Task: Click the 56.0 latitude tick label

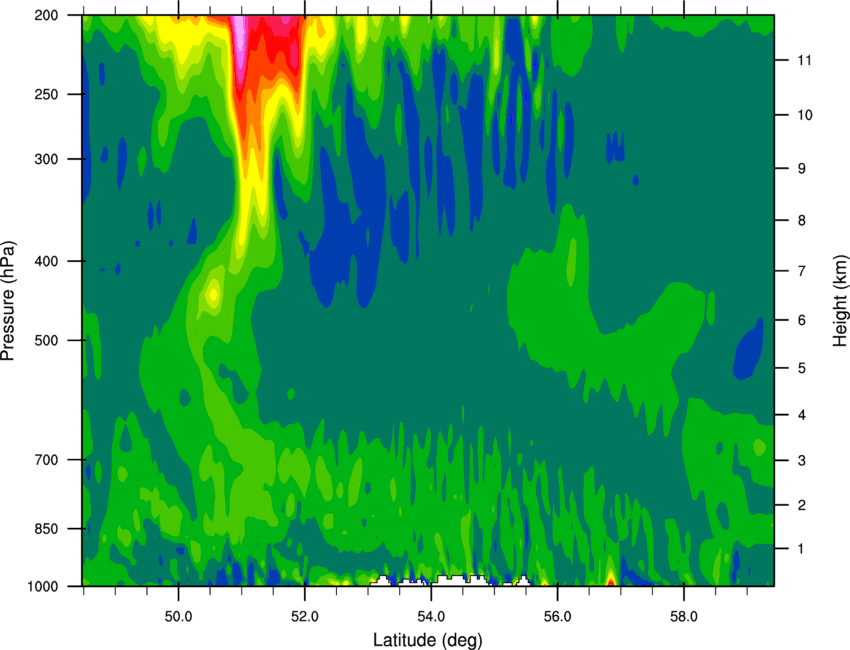Action: click(557, 617)
